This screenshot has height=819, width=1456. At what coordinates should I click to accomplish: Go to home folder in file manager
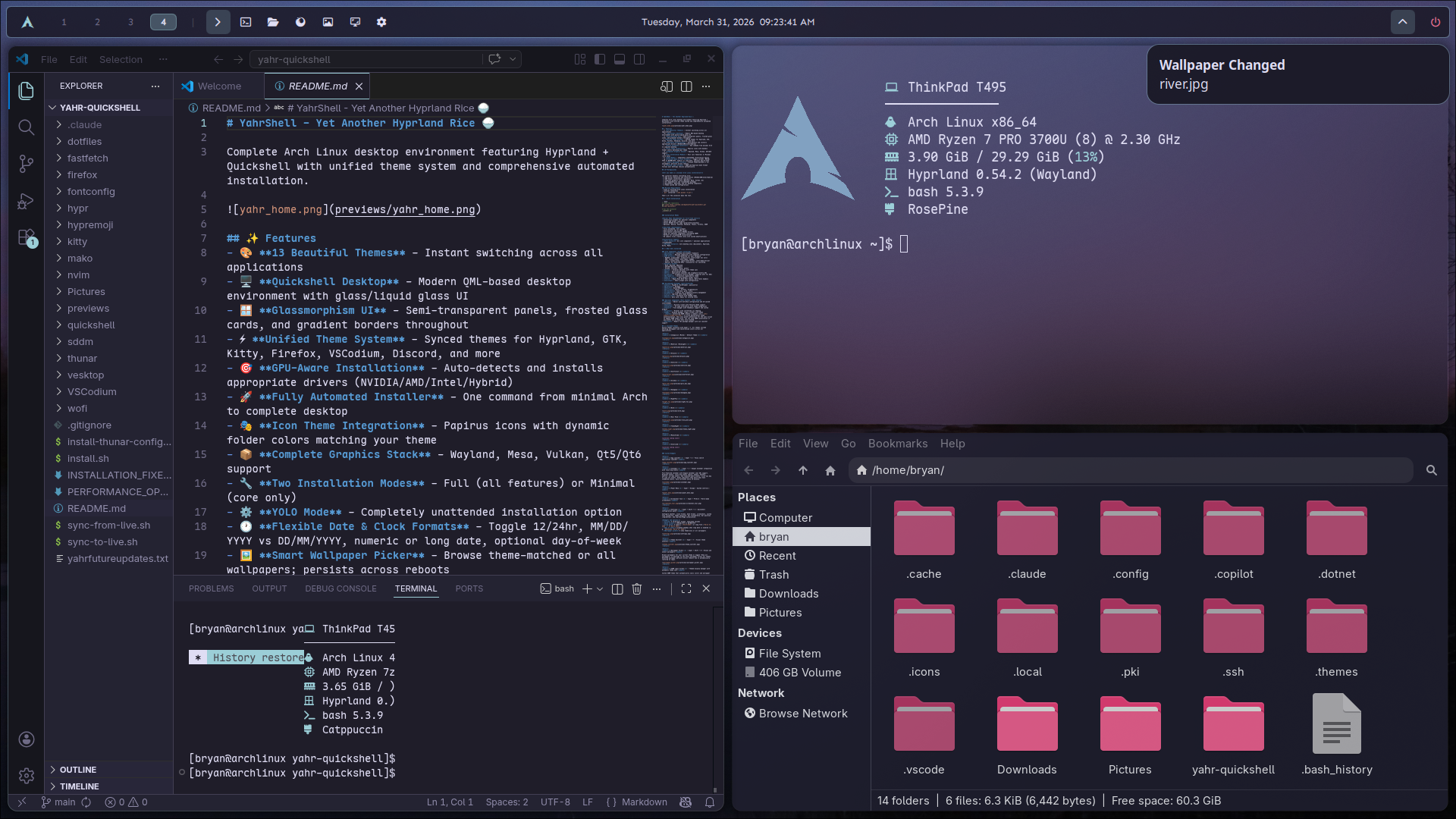pos(830,470)
